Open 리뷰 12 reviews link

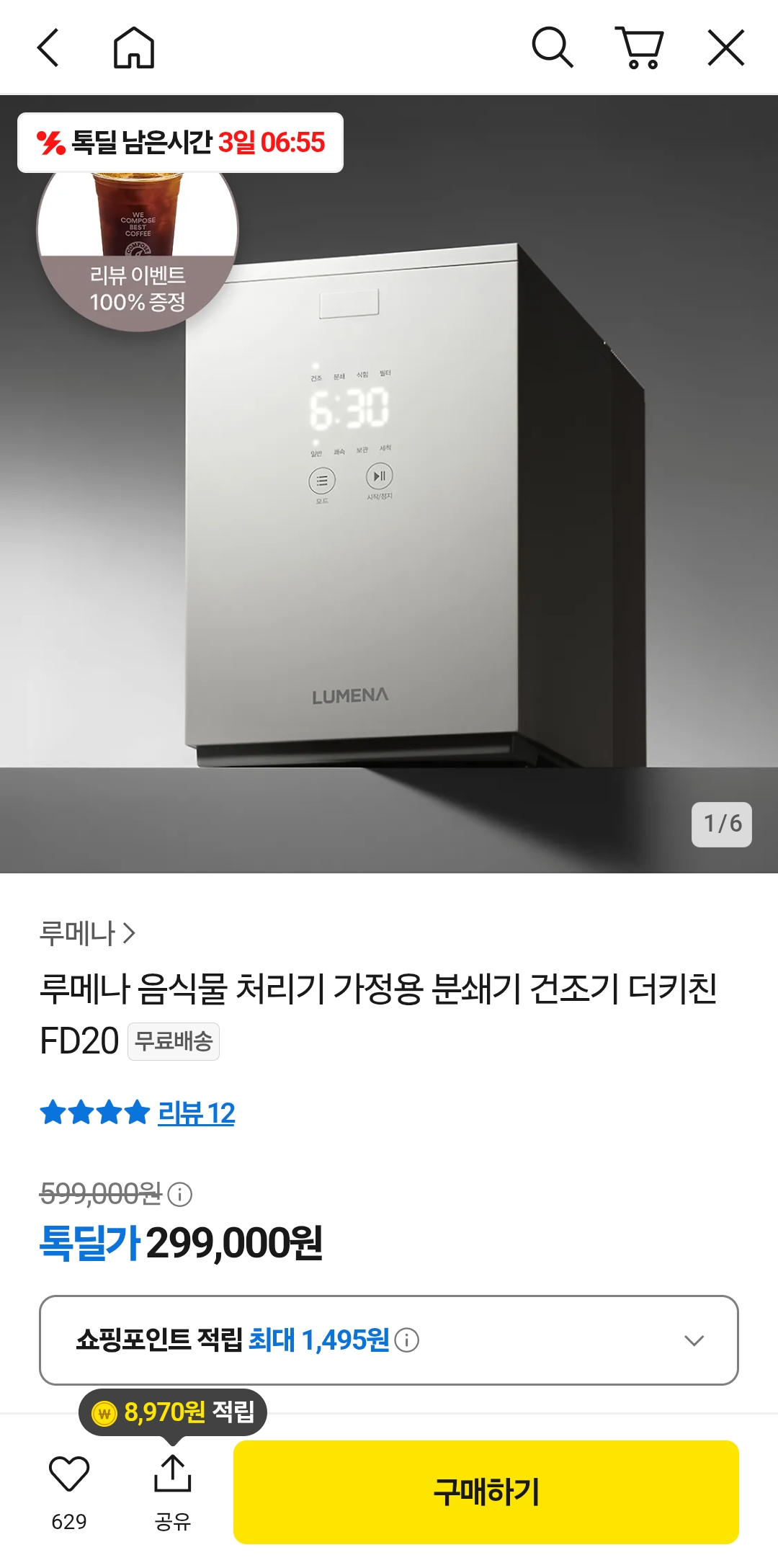pos(197,1113)
